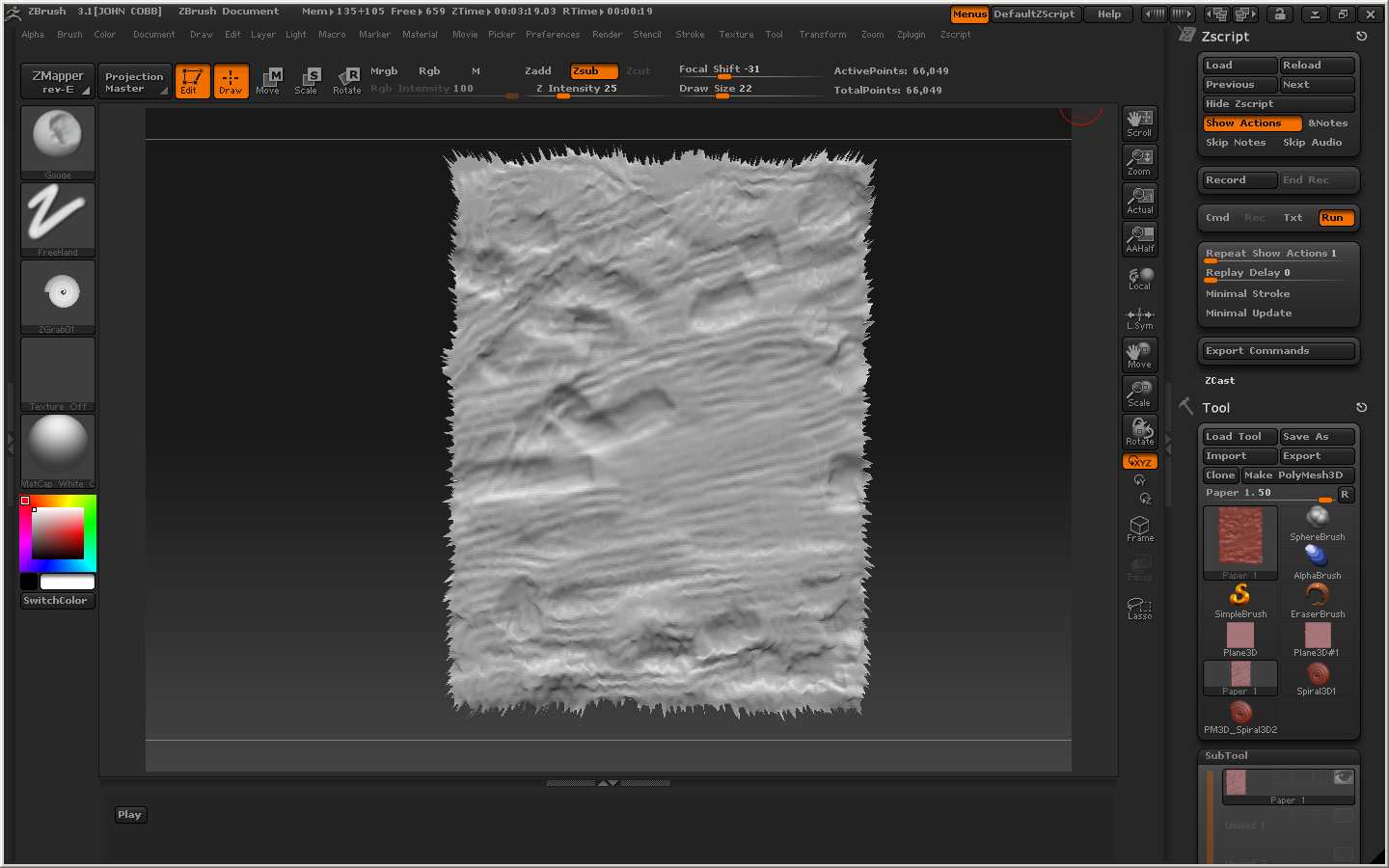Toggle Paper 1 subtool visibility eye
Screen dimensions: 1389x868
point(1343,777)
